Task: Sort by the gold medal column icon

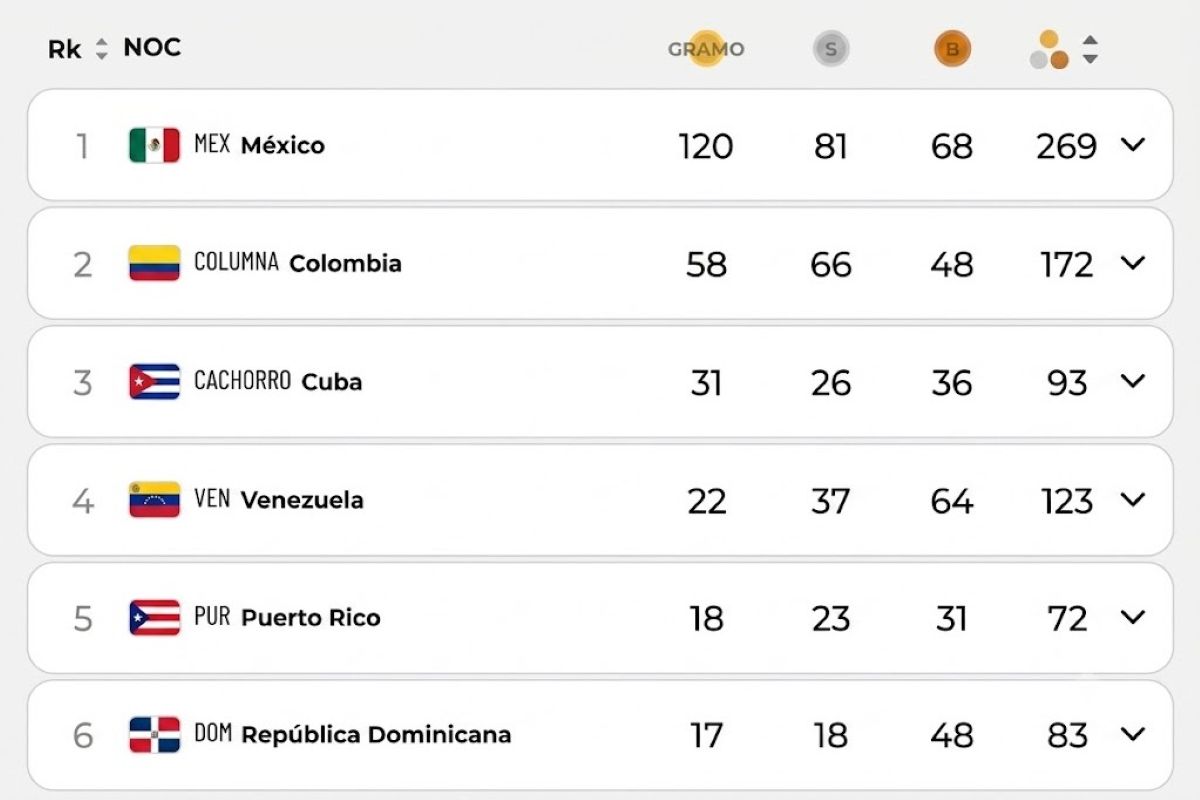Action: [x=706, y=48]
